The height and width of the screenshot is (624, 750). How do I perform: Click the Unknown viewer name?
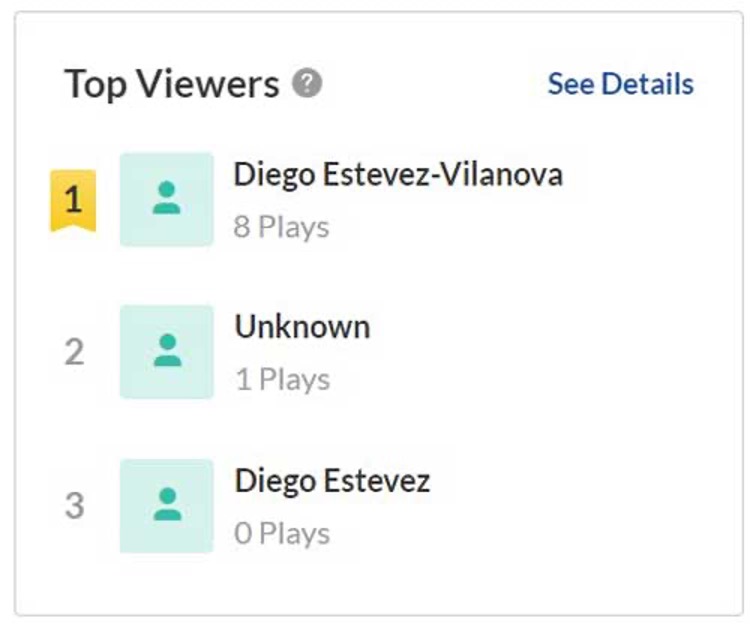pos(302,327)
